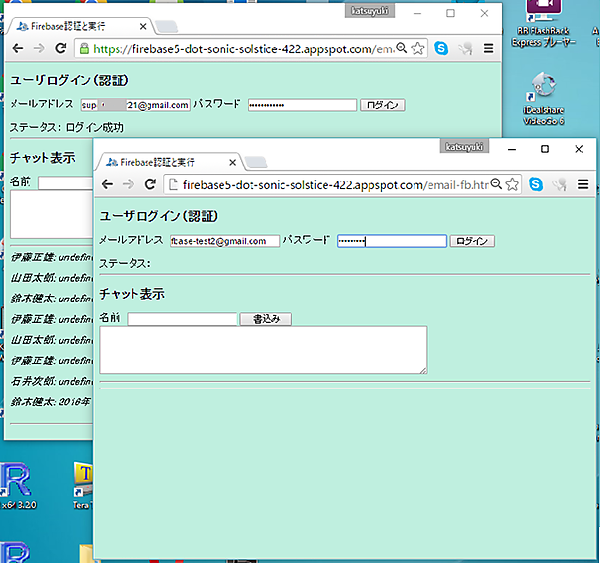Click 書込み button in chat section
The image size is (600, 563).
pyautogui.click(x=265, y=319)
